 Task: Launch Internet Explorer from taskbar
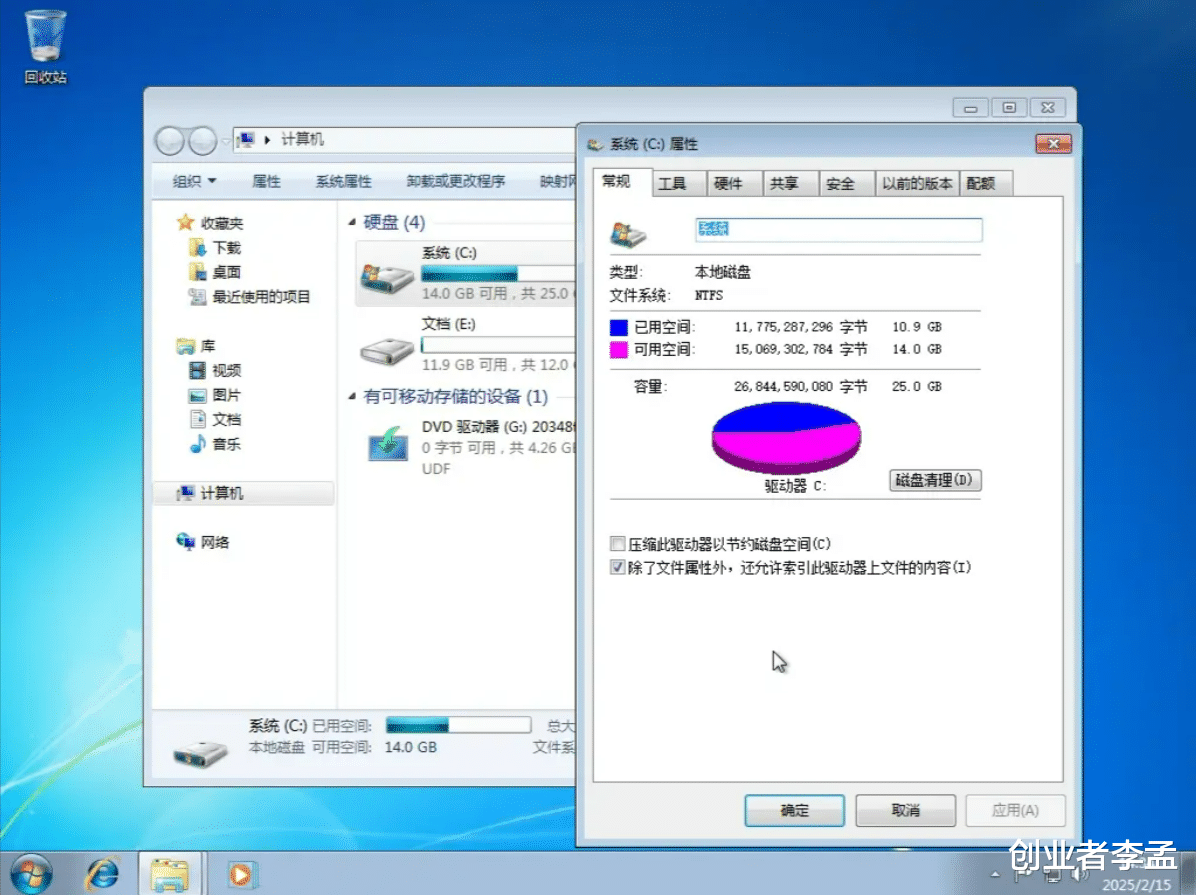(x=101, y=874)
